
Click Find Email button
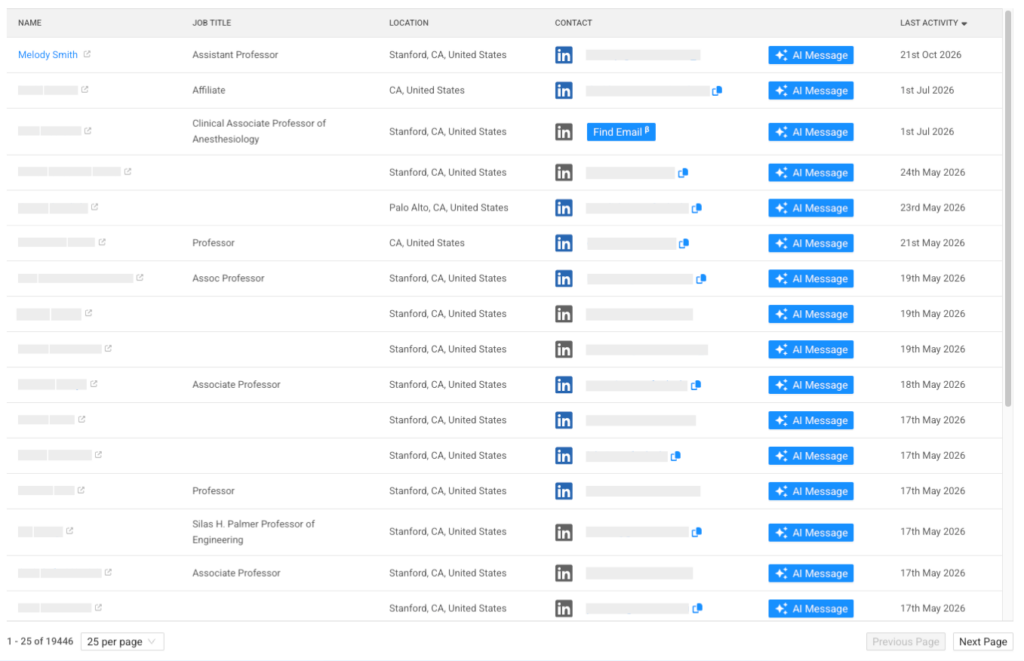click(621, 132)
